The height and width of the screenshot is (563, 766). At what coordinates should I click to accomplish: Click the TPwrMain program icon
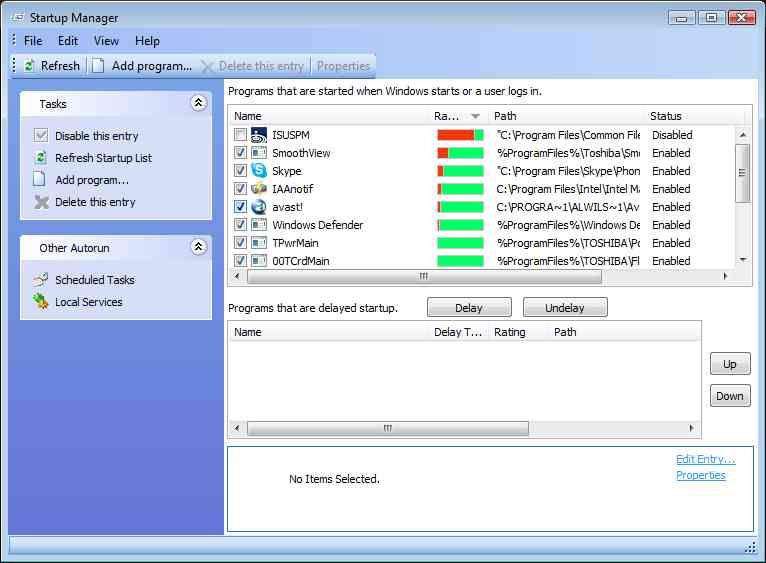pyautogui.click(x=259, y=243)
